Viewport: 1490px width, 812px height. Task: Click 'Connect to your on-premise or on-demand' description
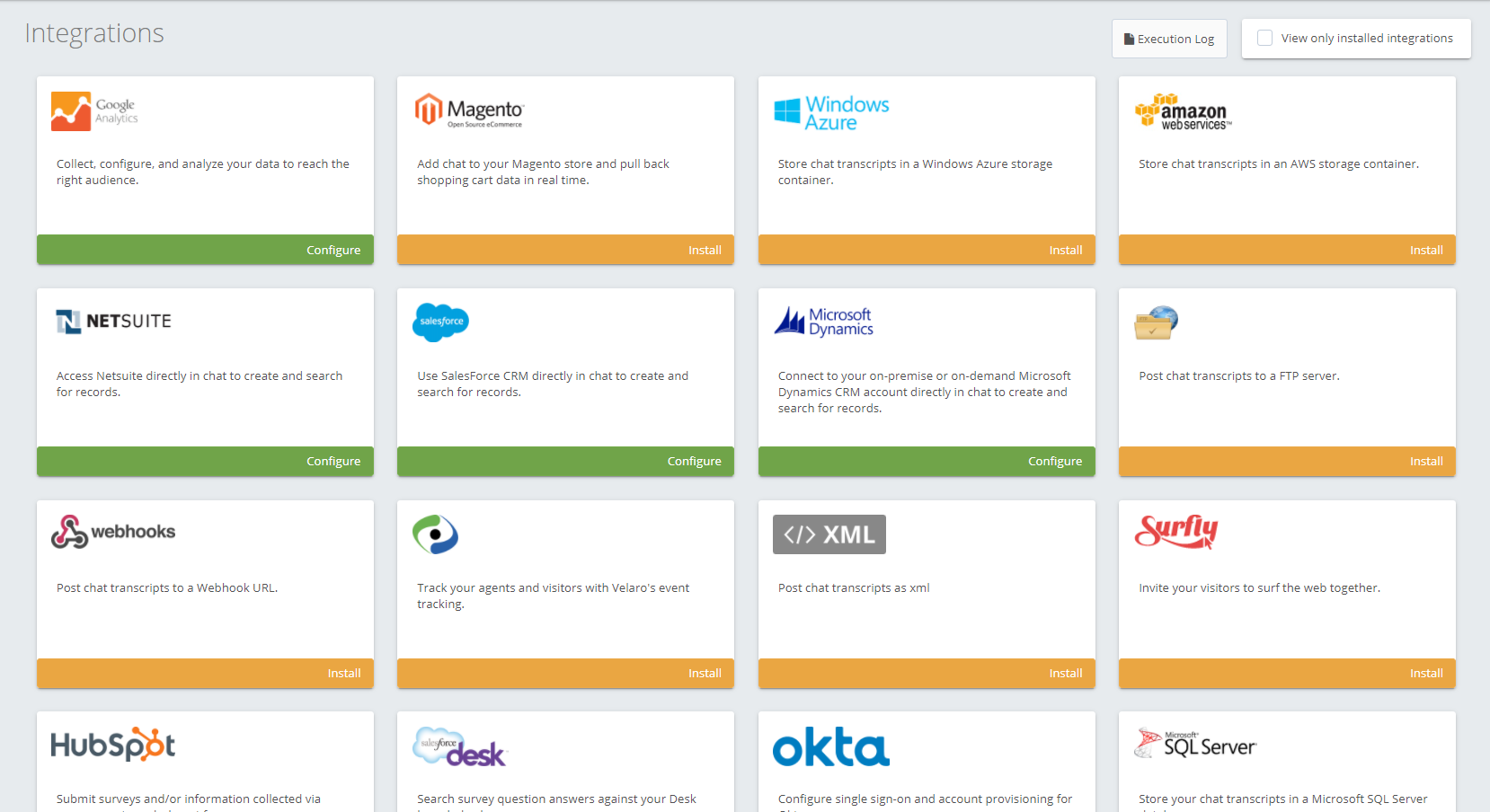pyautogui.click(x=925, y=392)
